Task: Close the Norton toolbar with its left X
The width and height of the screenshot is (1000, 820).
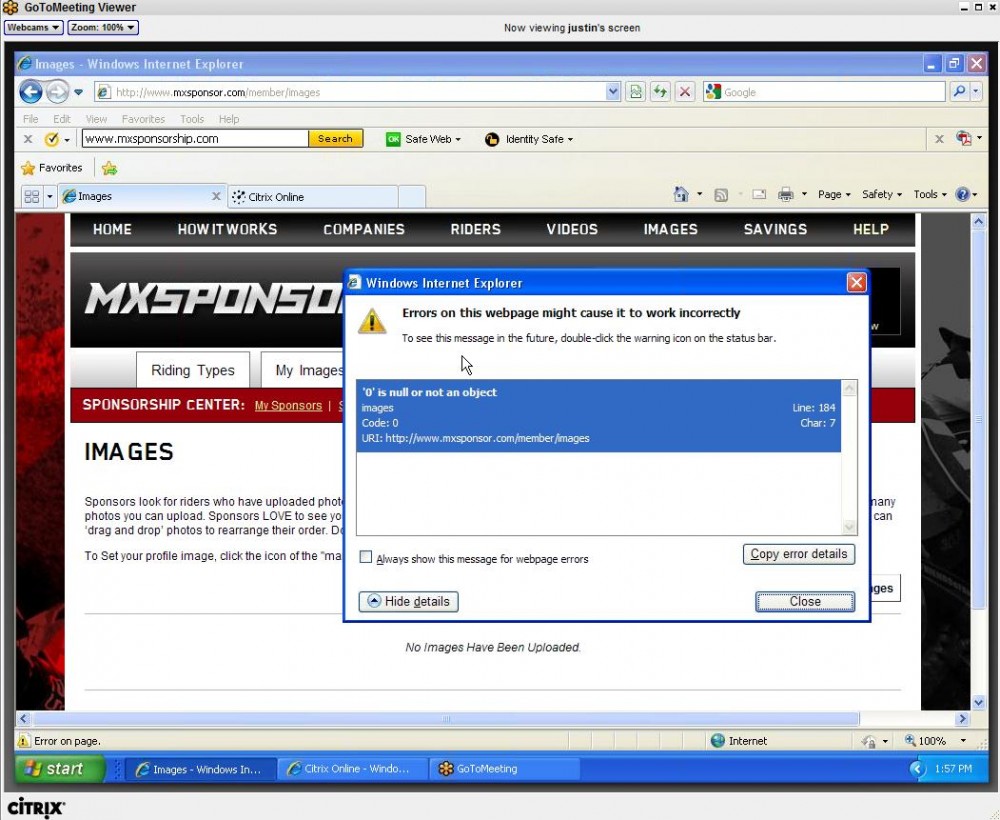Action: (x=28, y=139)
